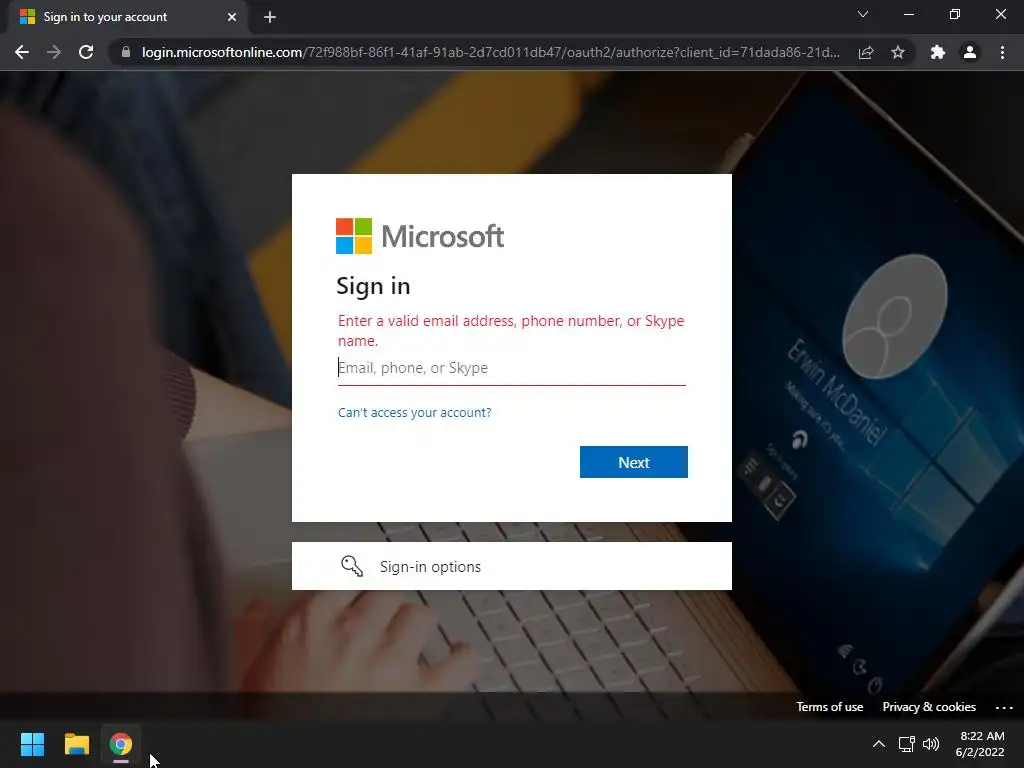Open the volume tray icon
This screenshot has width=1024, height=768.
click(x=931, y=744)
